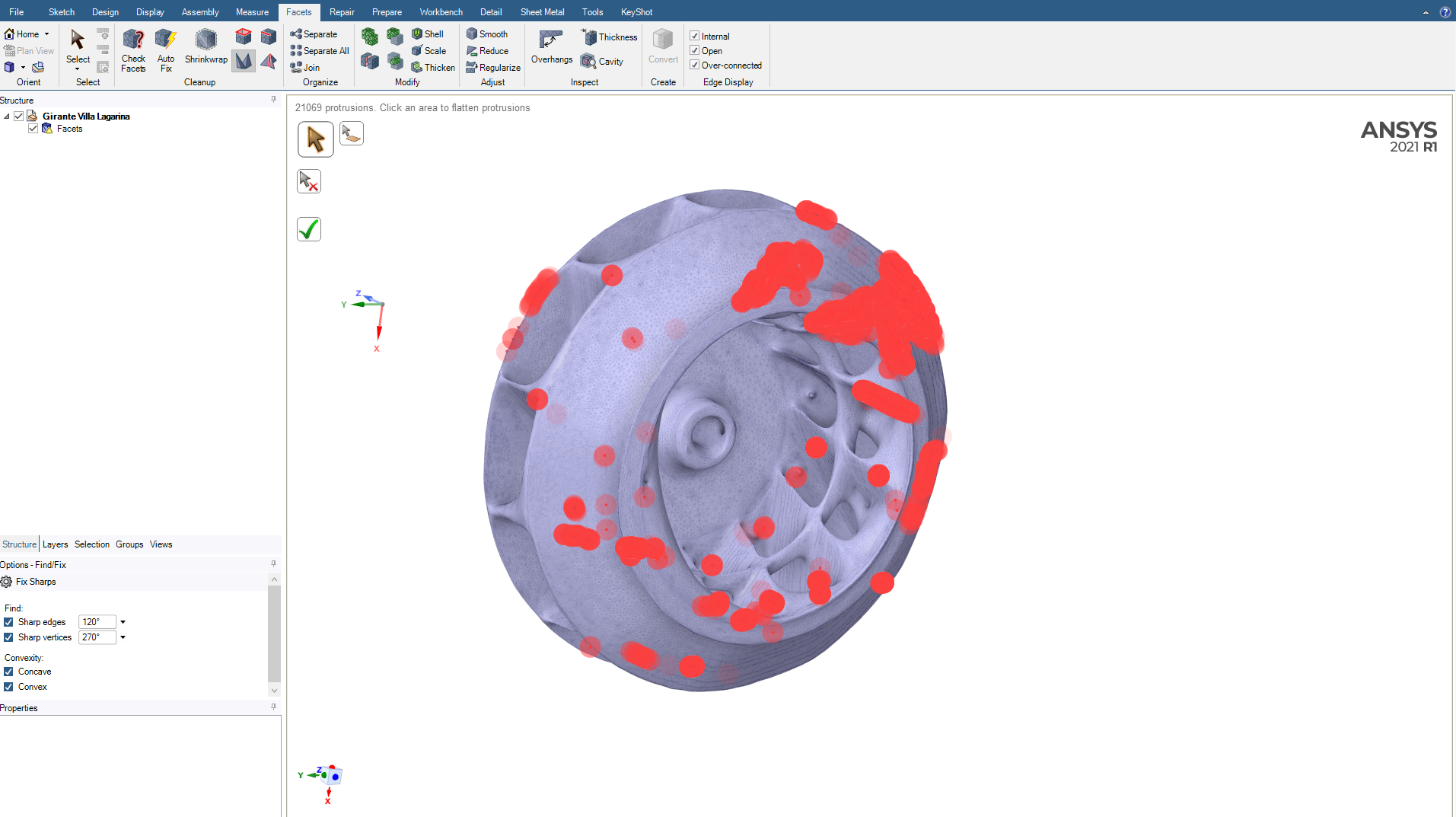Toggle Open edge display checkbox
Viewport: 1456px width, 817px height.
point(694,50)
